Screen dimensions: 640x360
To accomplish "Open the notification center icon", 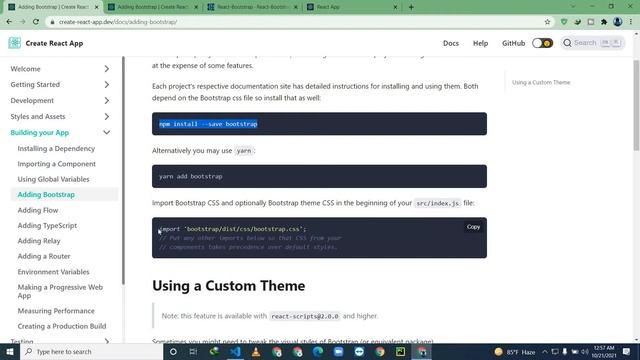I will (627, 351).
